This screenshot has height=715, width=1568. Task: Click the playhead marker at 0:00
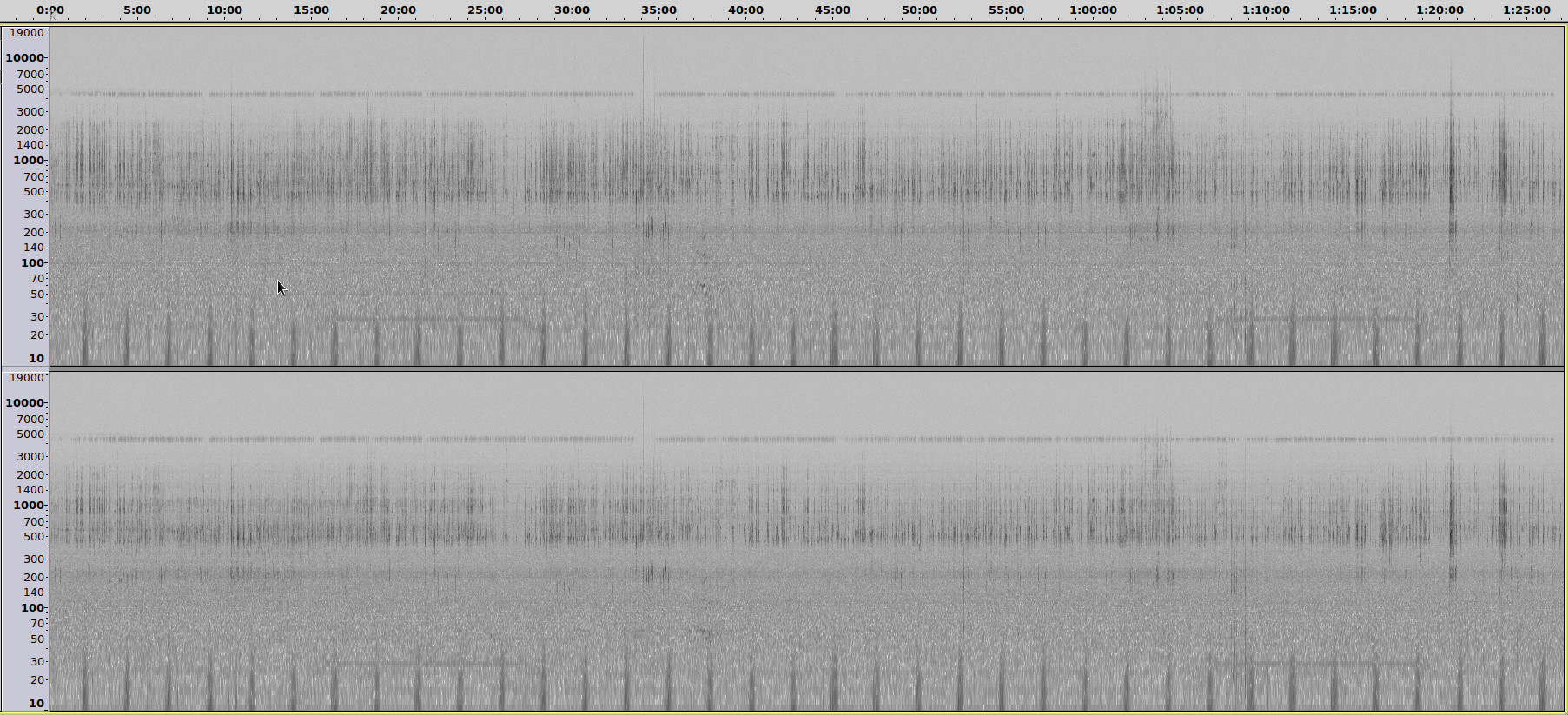[x=50, y=11]
